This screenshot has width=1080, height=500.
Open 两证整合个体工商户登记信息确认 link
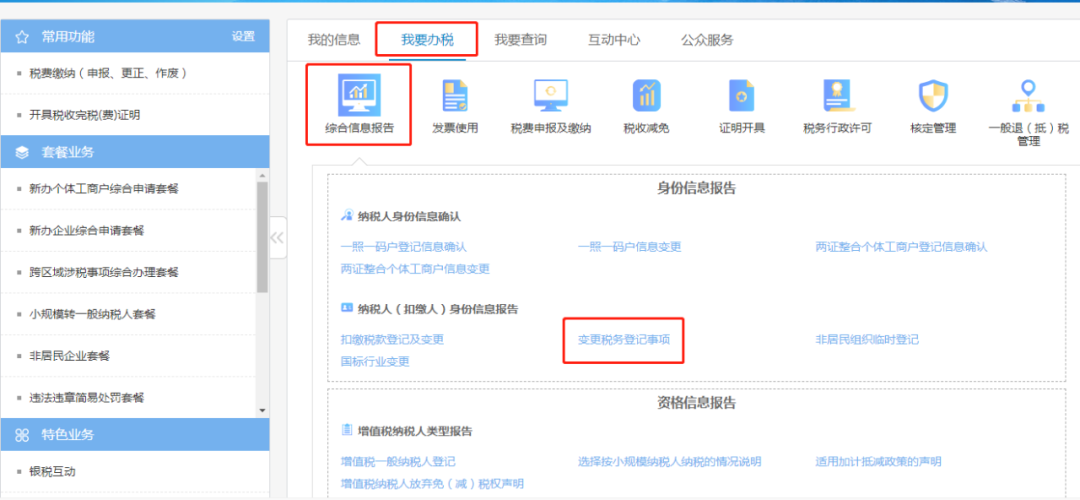click(902, 247)
